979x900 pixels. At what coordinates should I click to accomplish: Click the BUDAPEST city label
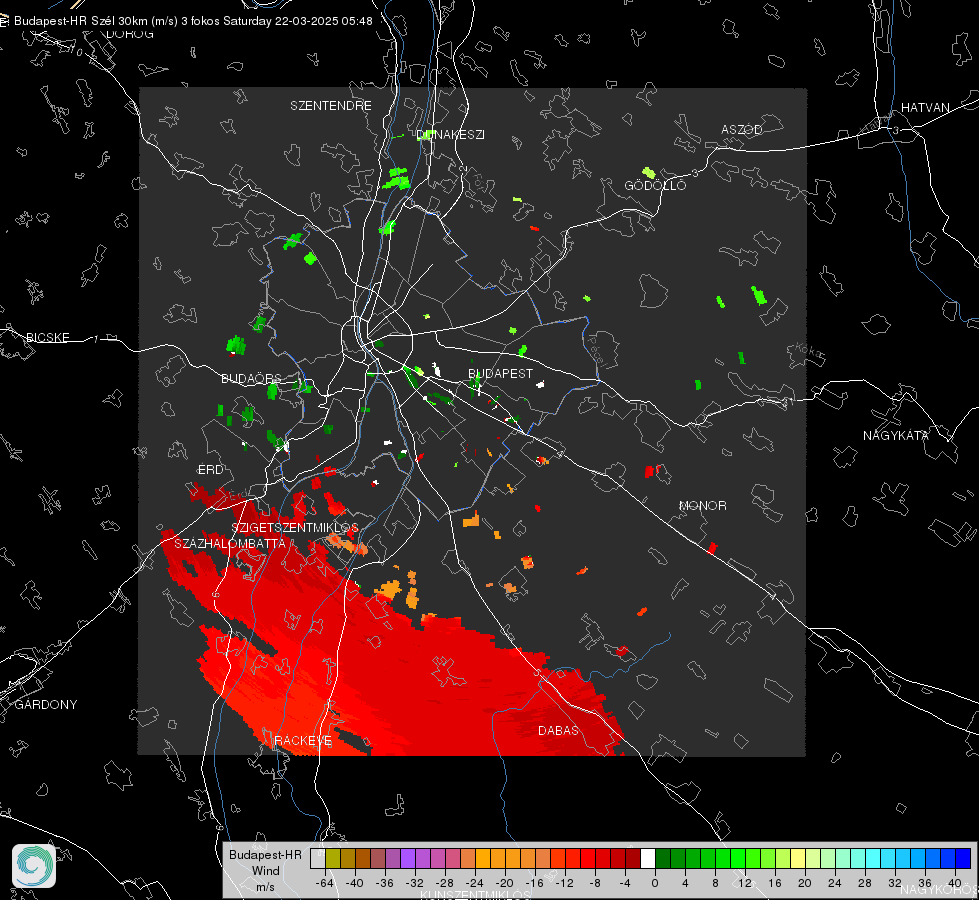click(501, 373)
